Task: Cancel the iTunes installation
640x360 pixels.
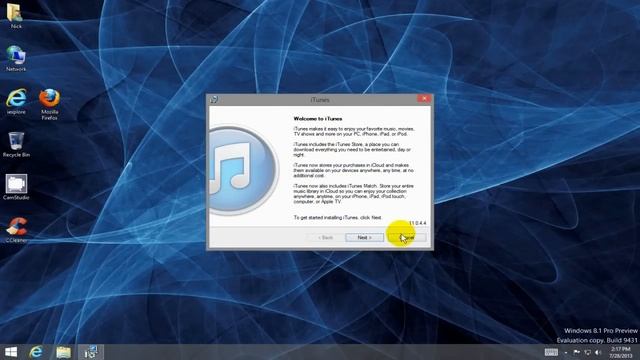Action: [407, 238]
